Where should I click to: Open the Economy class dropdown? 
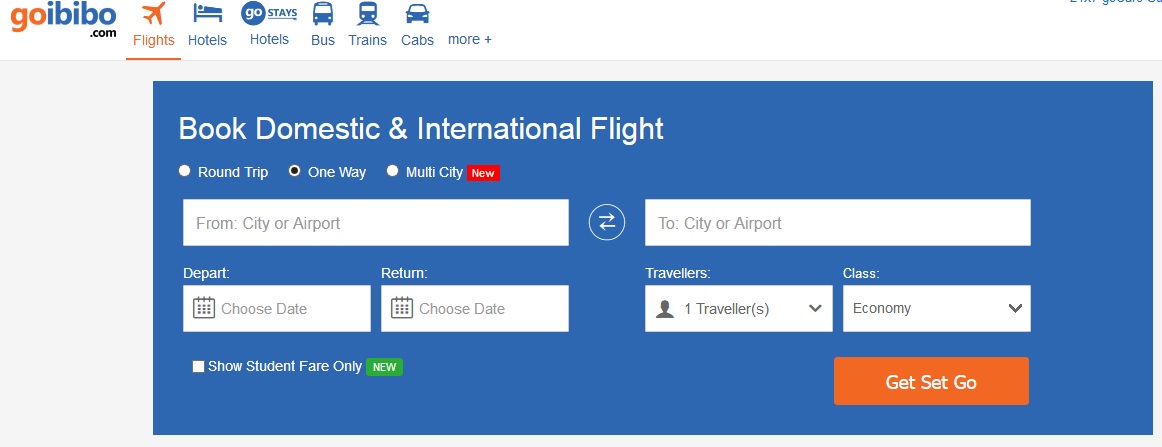point(937,308)
